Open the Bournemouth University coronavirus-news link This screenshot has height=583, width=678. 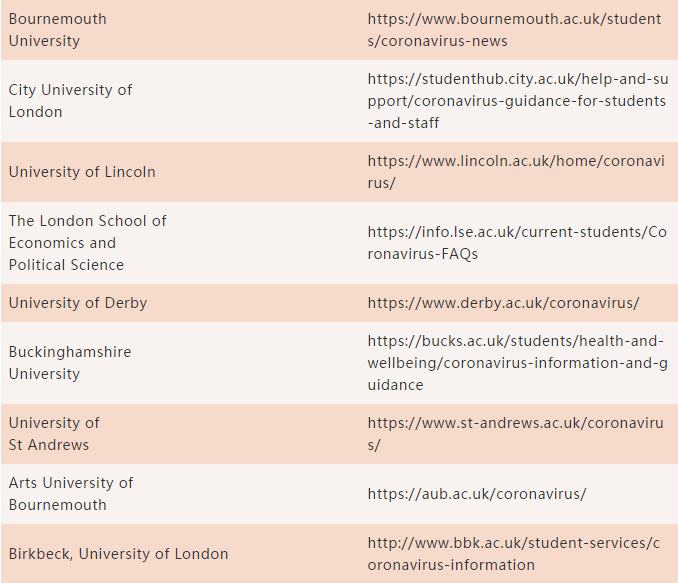click(x=514, y=30)
